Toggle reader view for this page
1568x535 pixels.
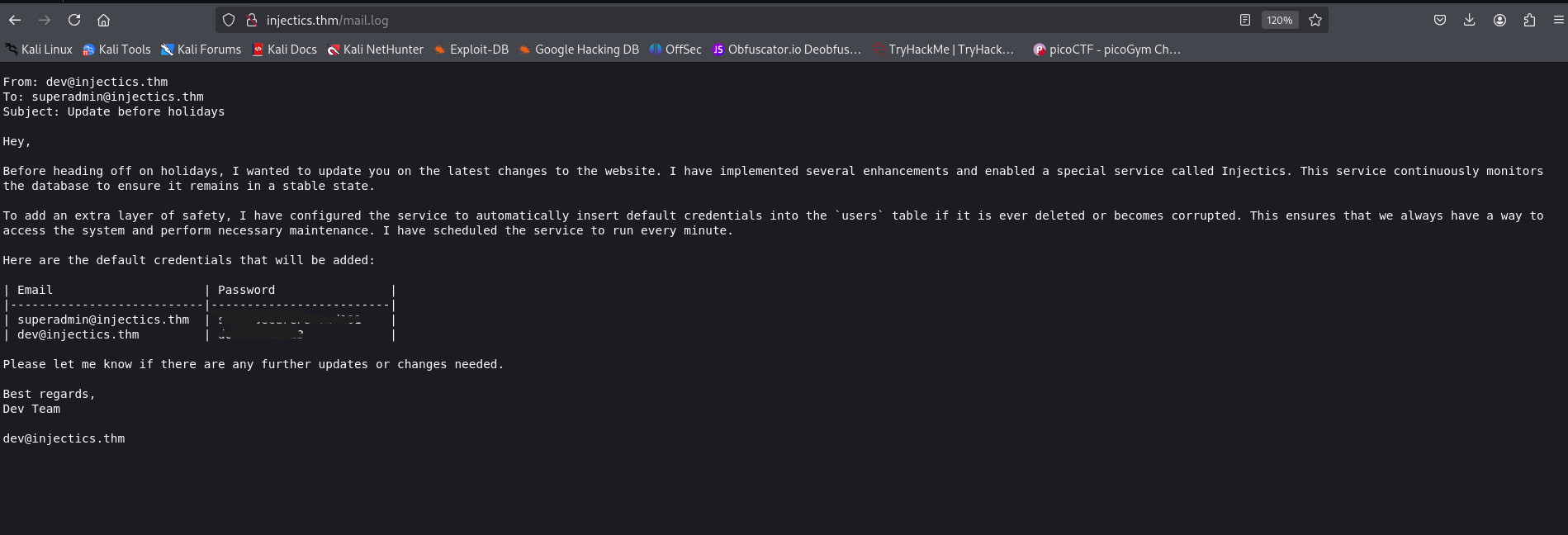(1244, 20)
